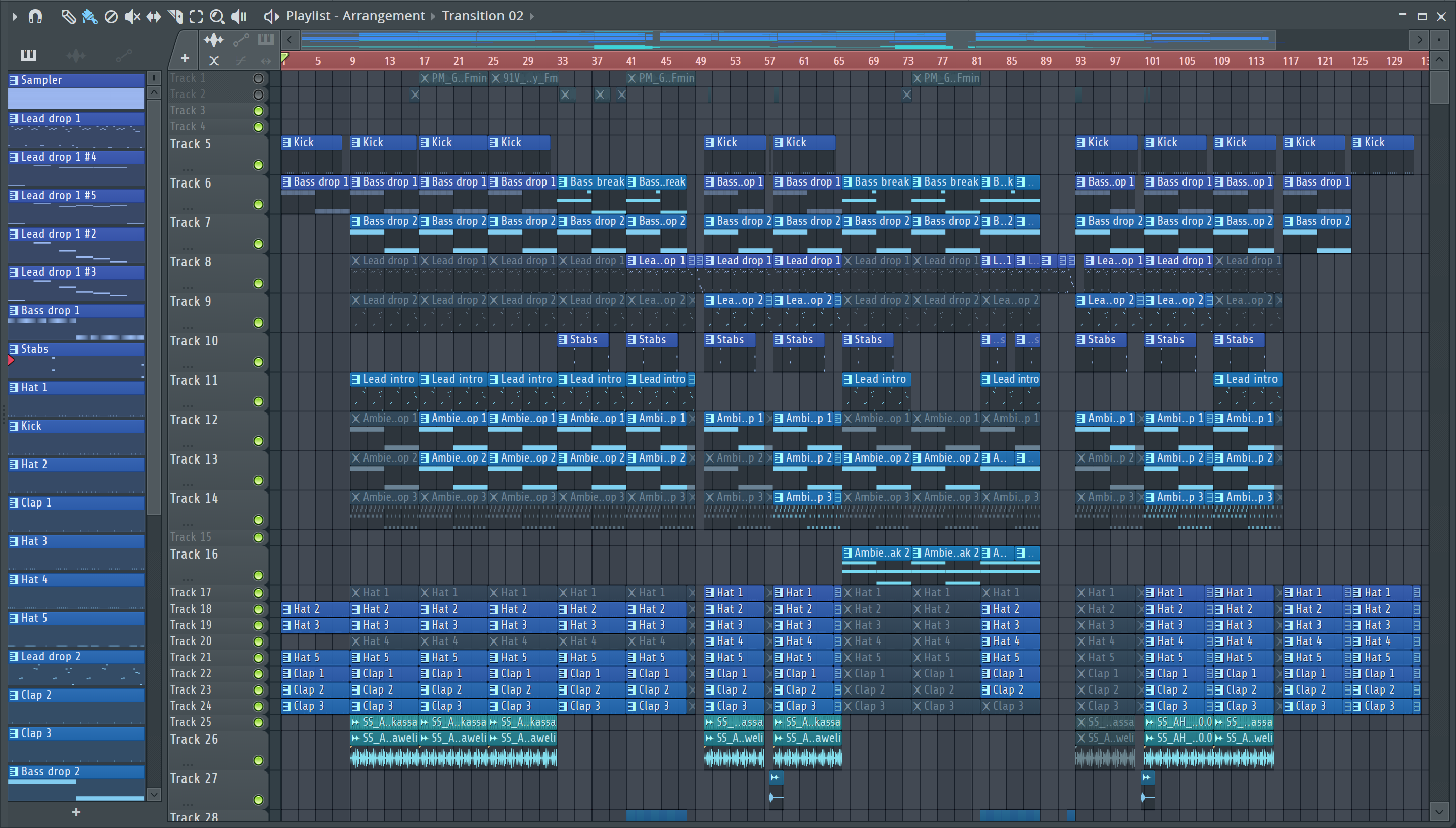This screenshot has width=1456, height=828.
Task: Click the right arrow of the overview bar
Action: [x=1420, y=40]
